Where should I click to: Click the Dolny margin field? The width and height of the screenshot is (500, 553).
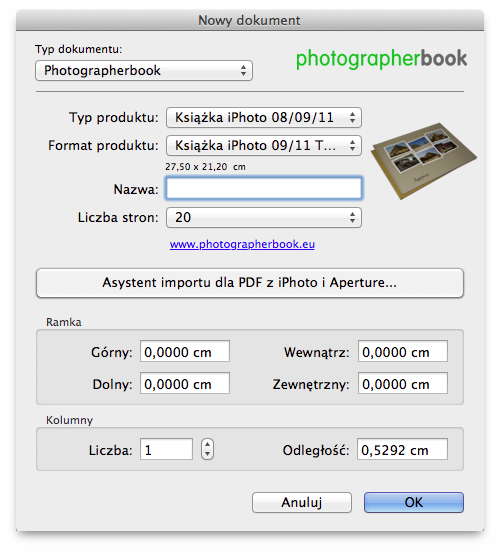[185, 383]
